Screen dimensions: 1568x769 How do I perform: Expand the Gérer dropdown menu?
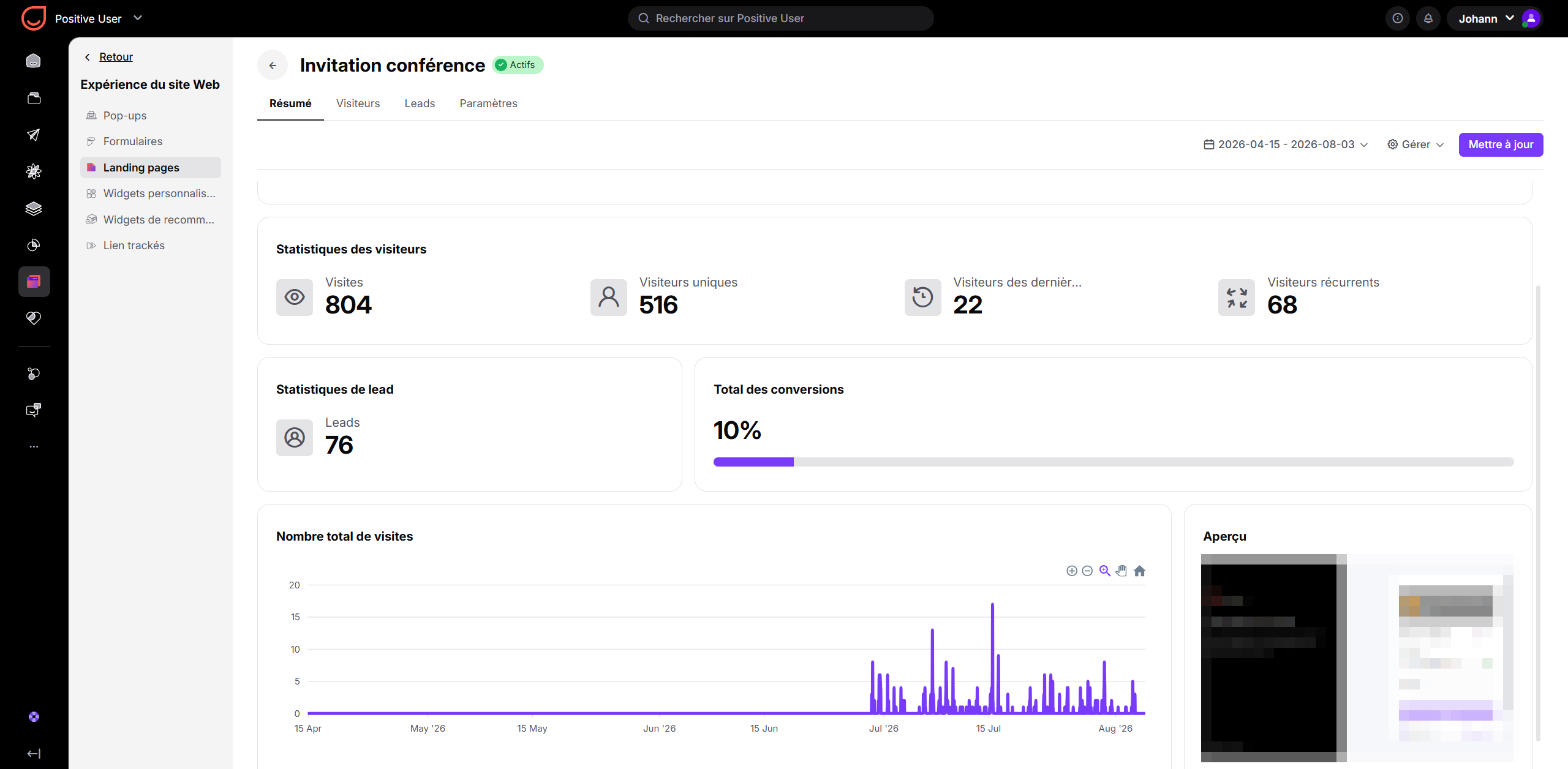[1415, 144]
